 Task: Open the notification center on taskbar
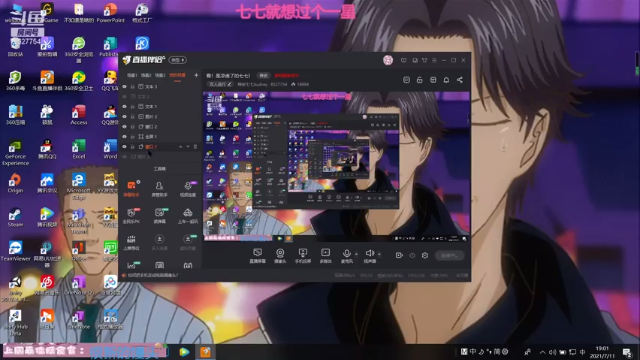click(x=627, y=352)
